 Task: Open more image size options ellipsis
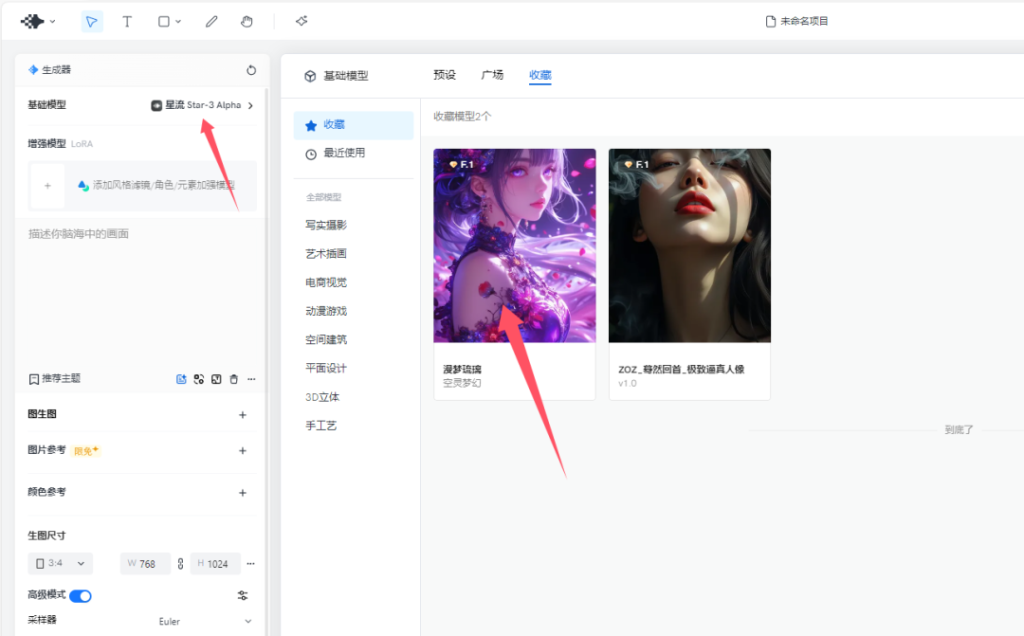click(x=251, y=564)
